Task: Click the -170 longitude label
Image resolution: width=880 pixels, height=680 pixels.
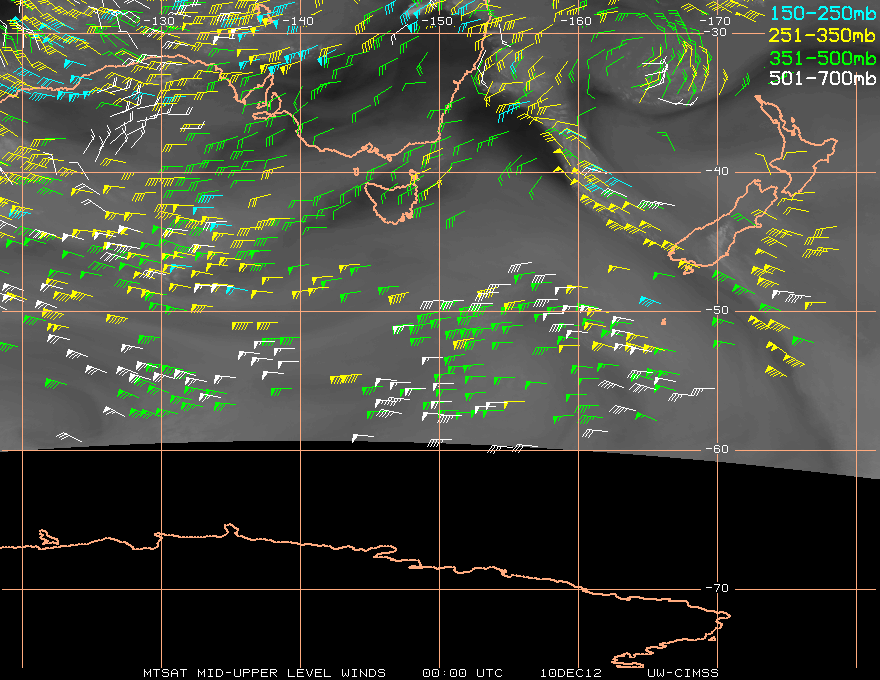Action: (x=715, y=21)
